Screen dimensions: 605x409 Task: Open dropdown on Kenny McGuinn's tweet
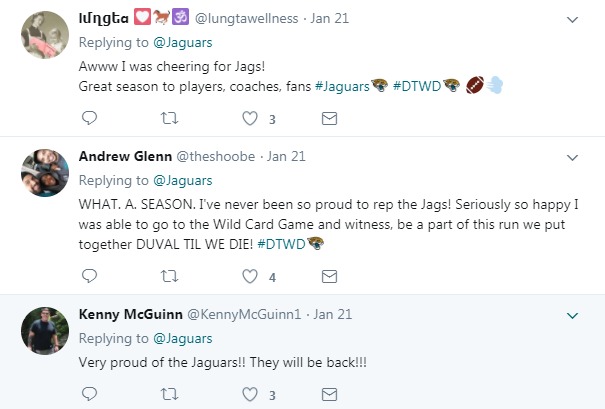click(x=573, y=315)
